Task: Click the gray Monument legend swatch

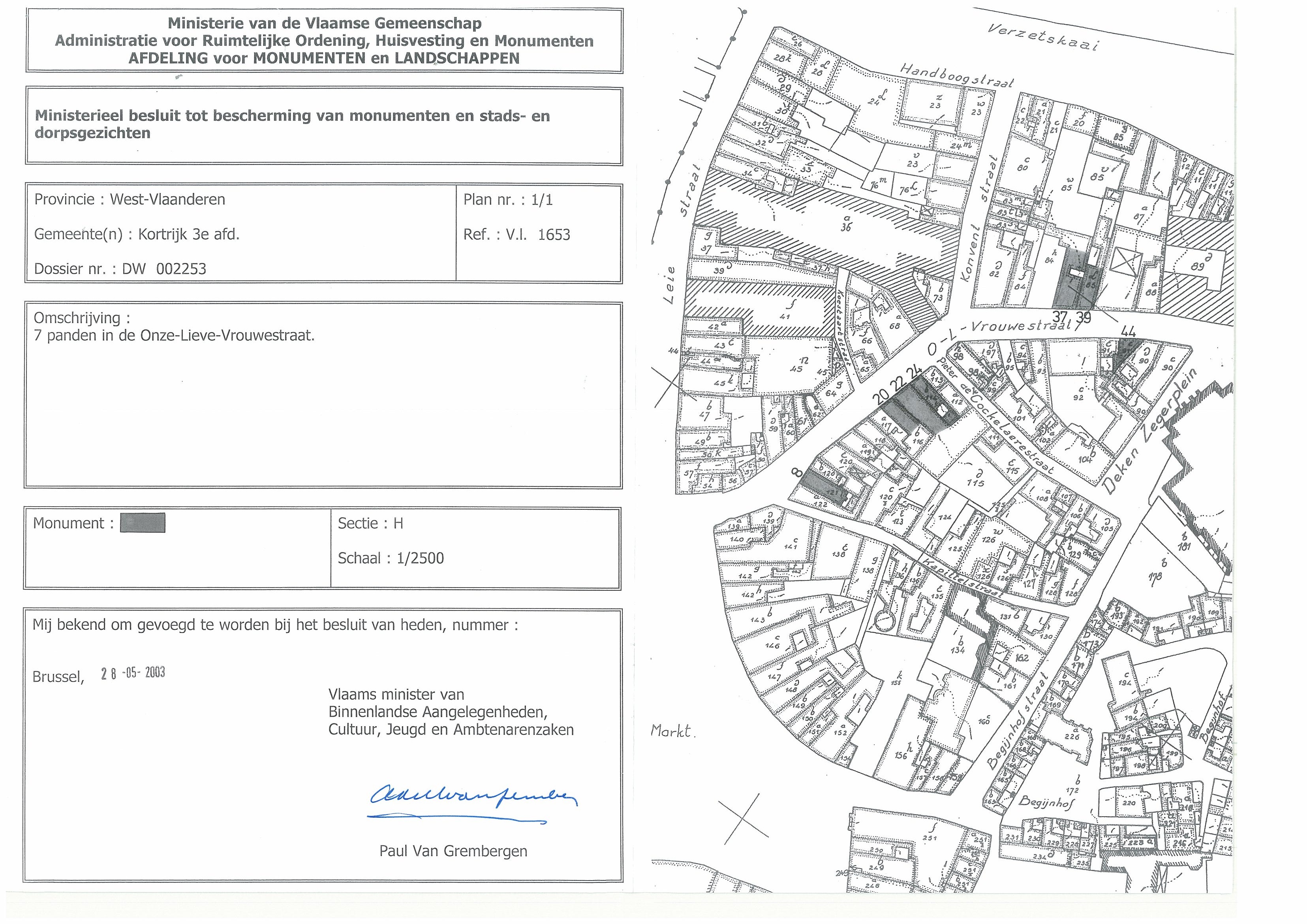Action: pos(142,523)
